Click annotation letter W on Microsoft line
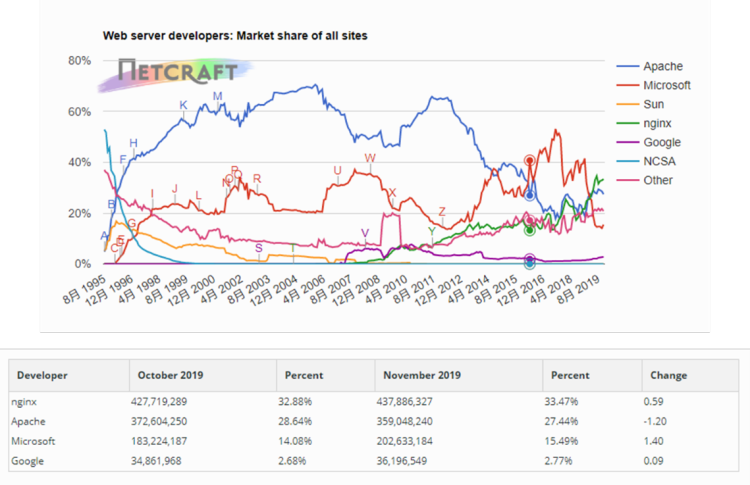750x485 pixels. click(x=370, y=159)
